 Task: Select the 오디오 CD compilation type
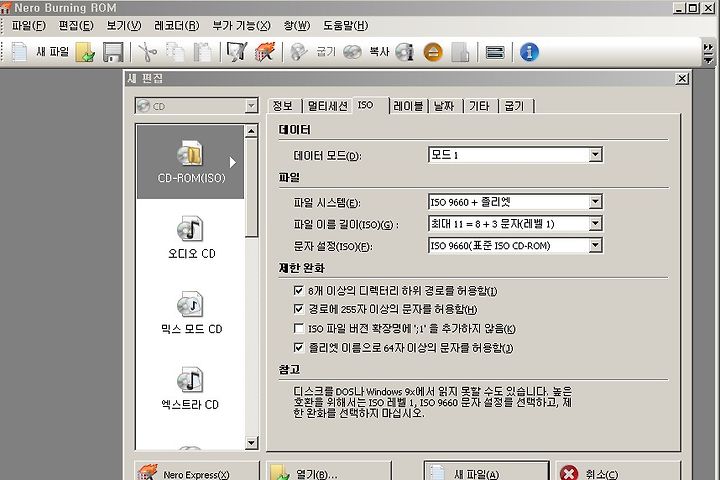[x=191, y=237]
